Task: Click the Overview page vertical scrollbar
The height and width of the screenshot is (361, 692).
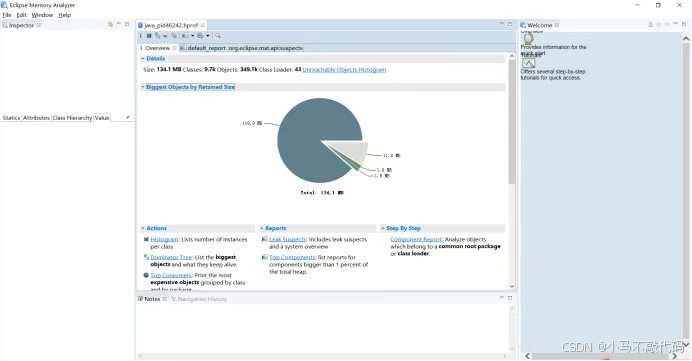Action: pyautogui.click(x=511, y=121)
